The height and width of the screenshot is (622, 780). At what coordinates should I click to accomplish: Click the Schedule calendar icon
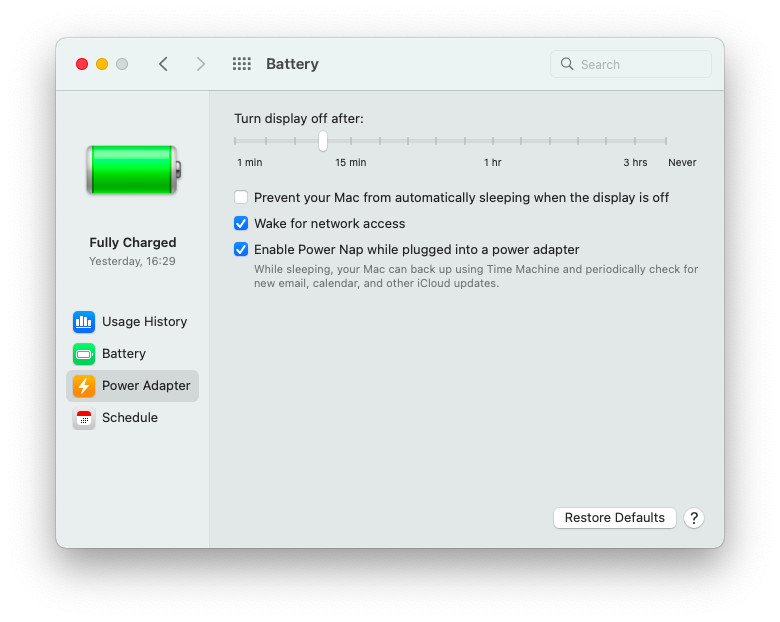click(x=84, y=418)
